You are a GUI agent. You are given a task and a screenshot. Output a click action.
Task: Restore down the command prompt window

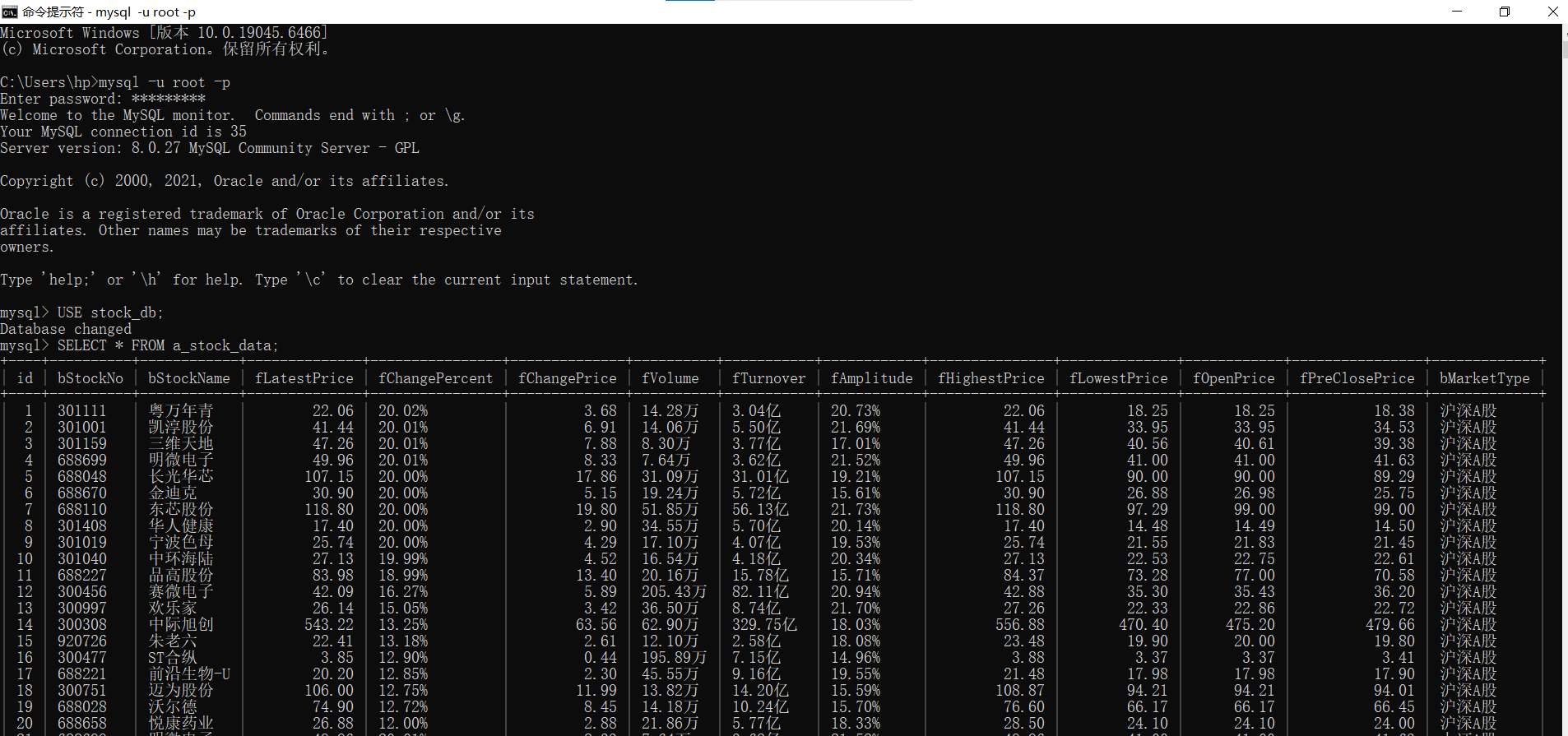tap(1505, 12)
